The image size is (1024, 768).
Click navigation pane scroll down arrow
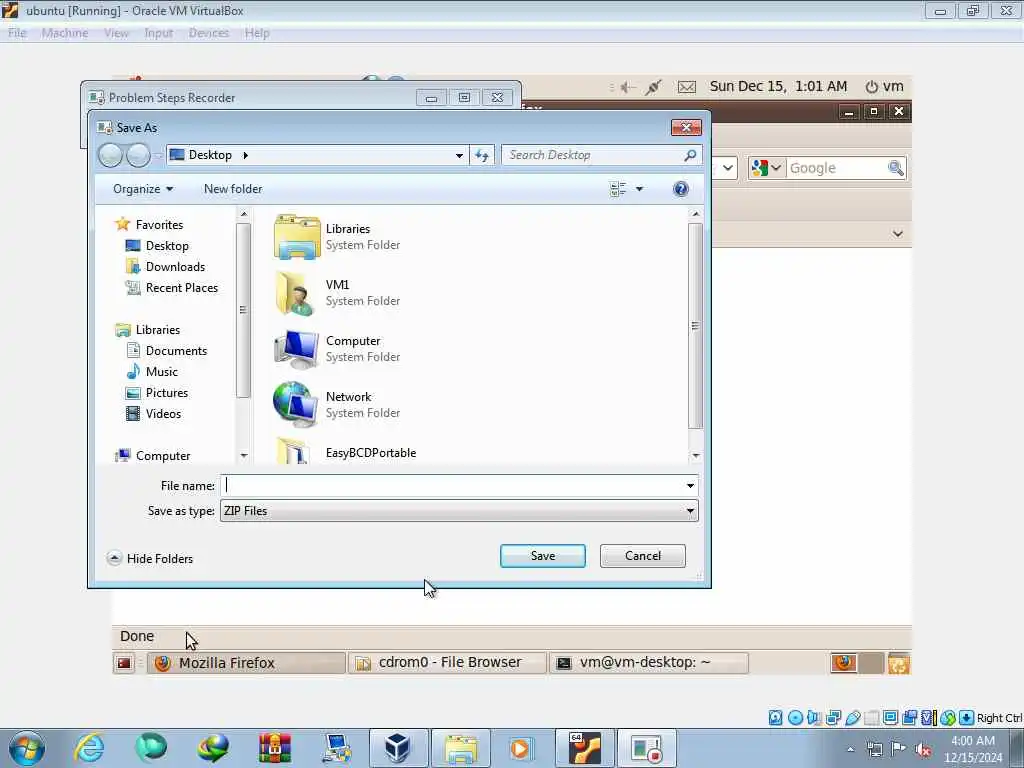[x=244, y=455]
